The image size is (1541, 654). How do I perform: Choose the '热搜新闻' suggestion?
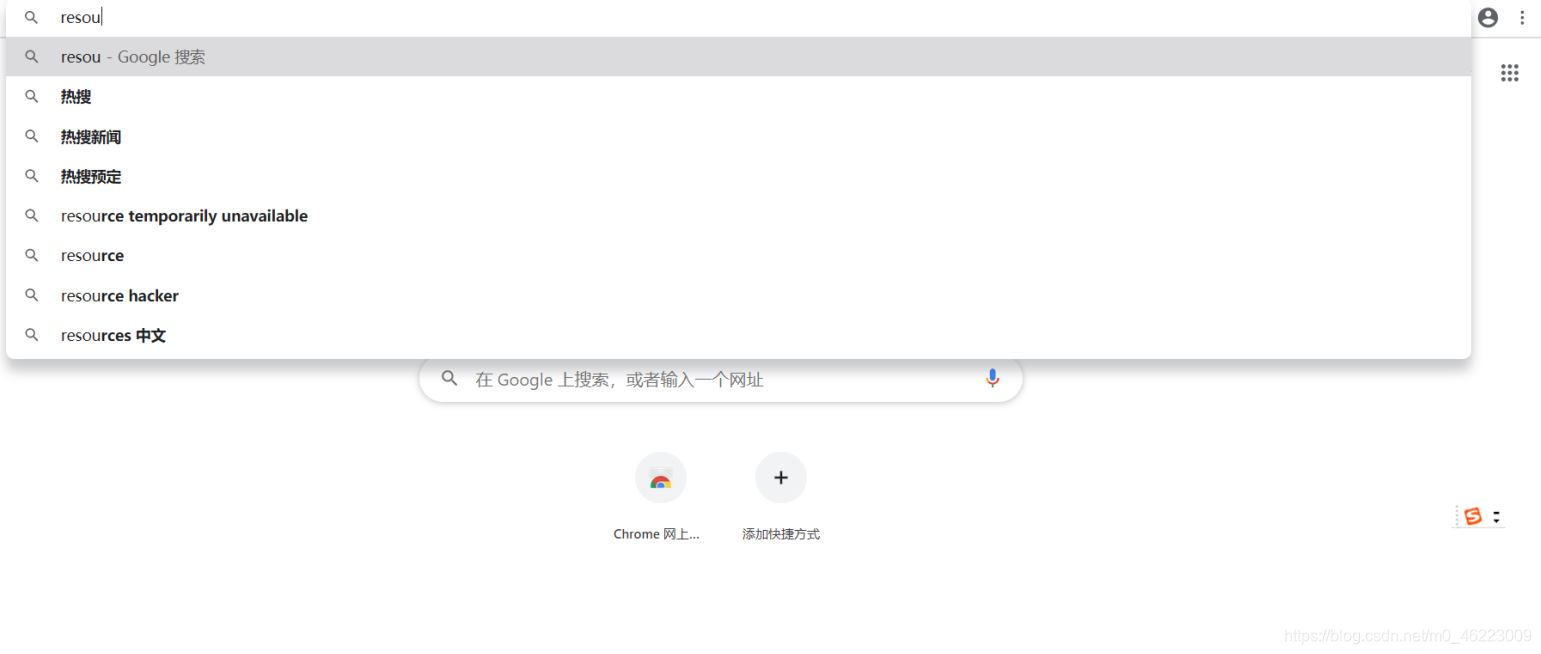tap(738, 137)
